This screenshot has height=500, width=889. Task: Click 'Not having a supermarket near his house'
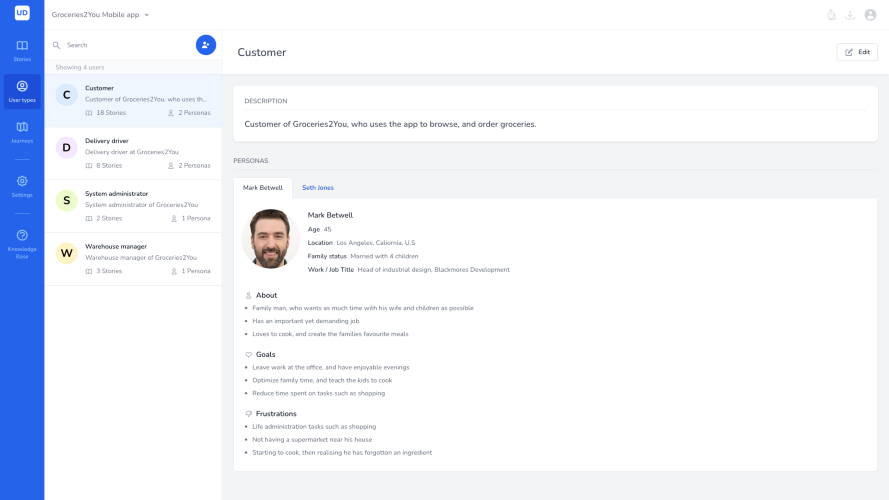click(x=312, y=439)
